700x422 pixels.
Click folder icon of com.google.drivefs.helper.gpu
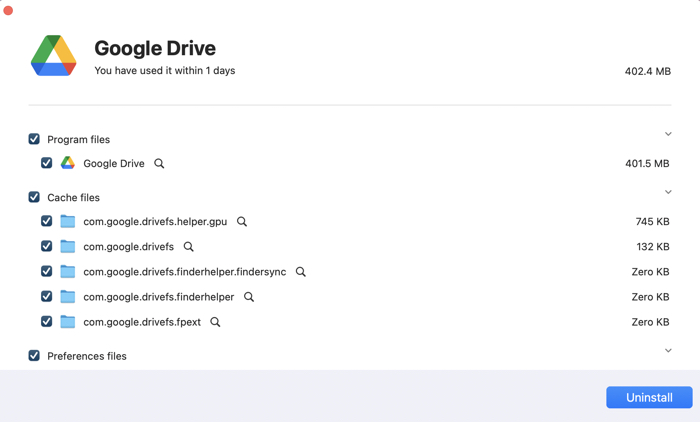(68, 221)
